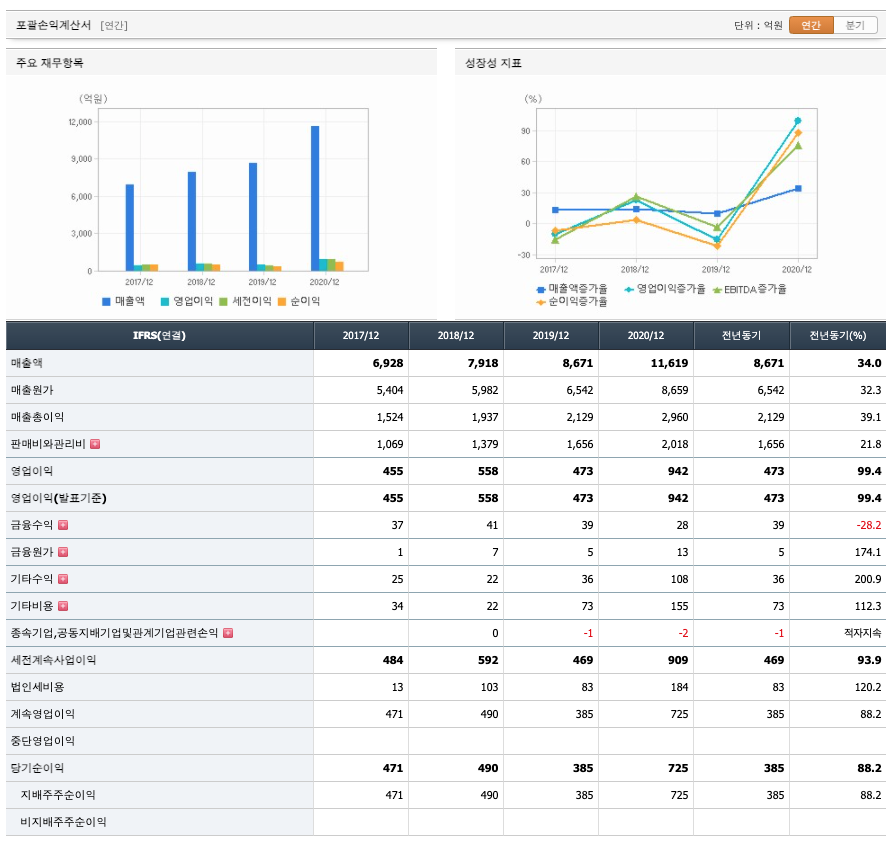Click the 법인세비용 row label

[38, 687]
